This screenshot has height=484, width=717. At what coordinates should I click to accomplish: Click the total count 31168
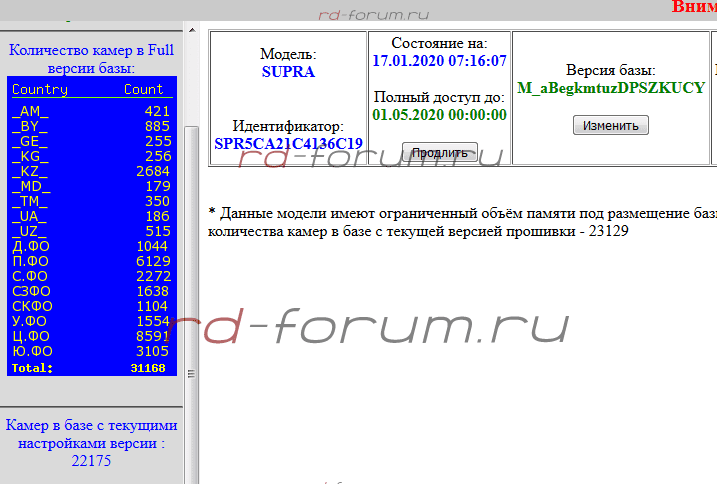(x=148, y=368)
